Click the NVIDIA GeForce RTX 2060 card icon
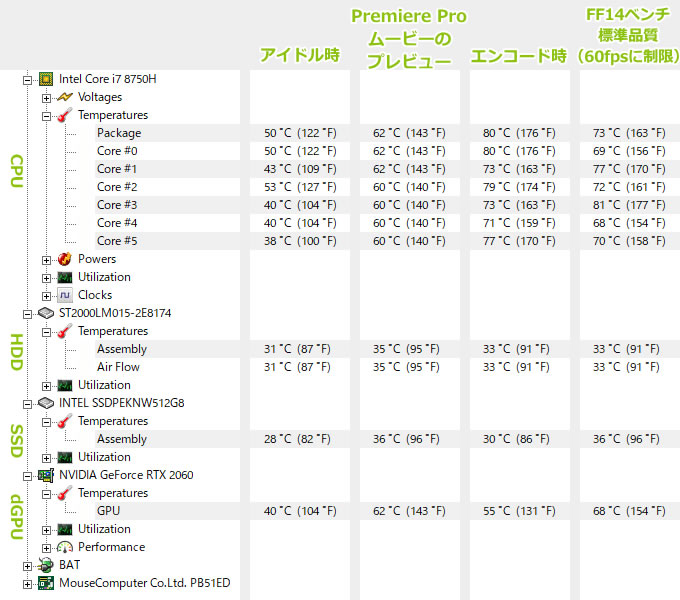 pyautogui.click(x=45, y=475)
